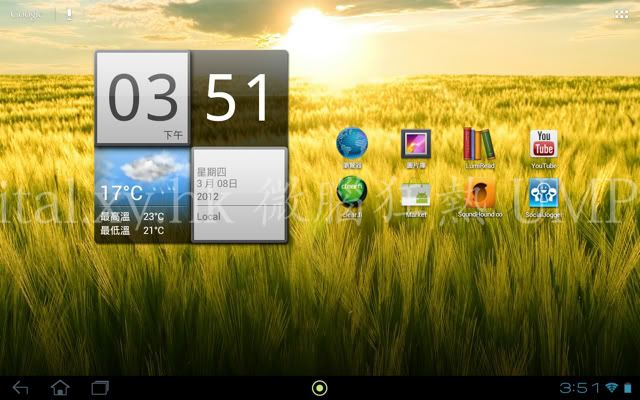640x400 pixels.
Task: Tap the Google search box
Action: [28, 14]
